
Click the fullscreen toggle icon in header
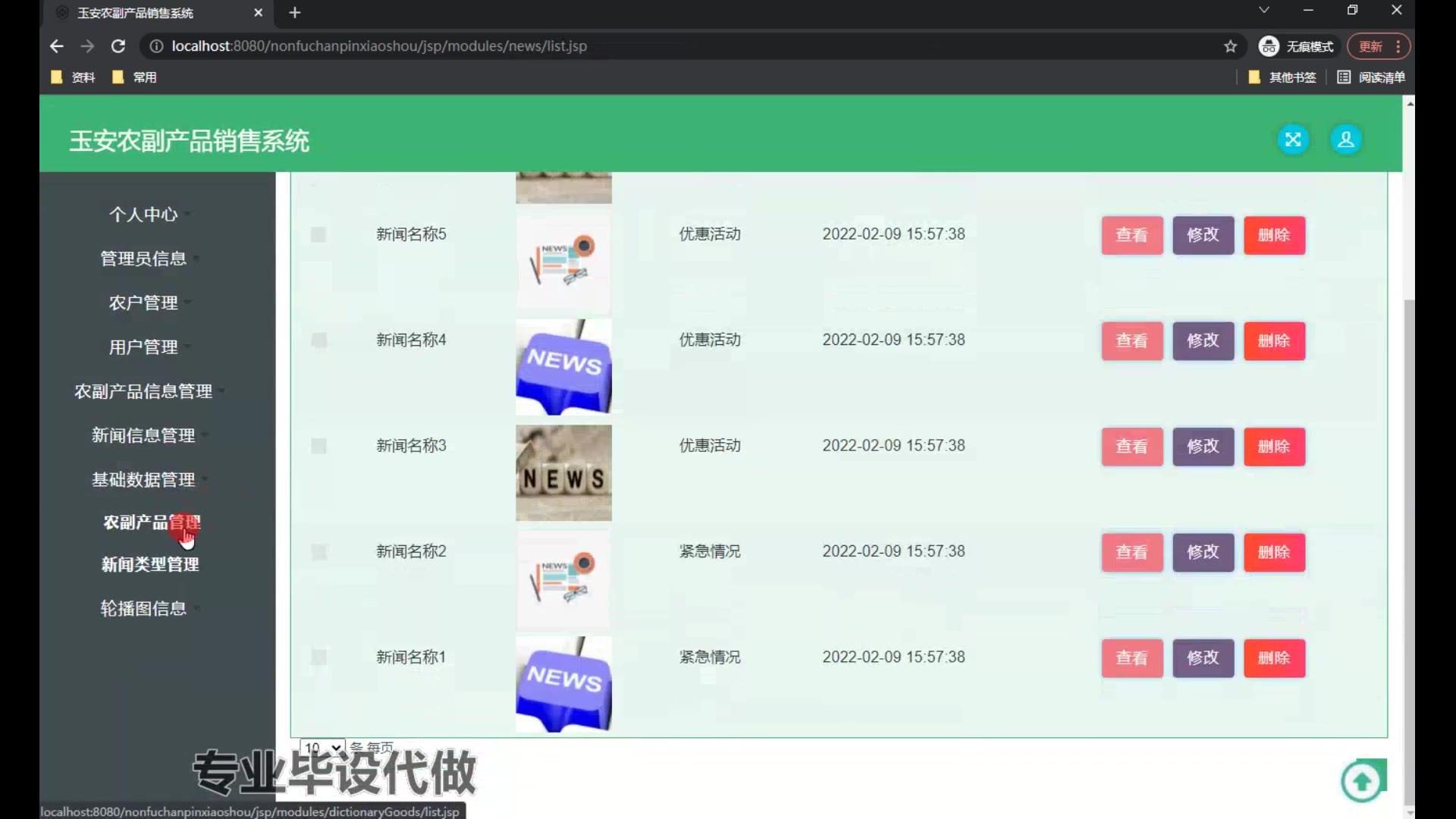tap(1293, 140)
